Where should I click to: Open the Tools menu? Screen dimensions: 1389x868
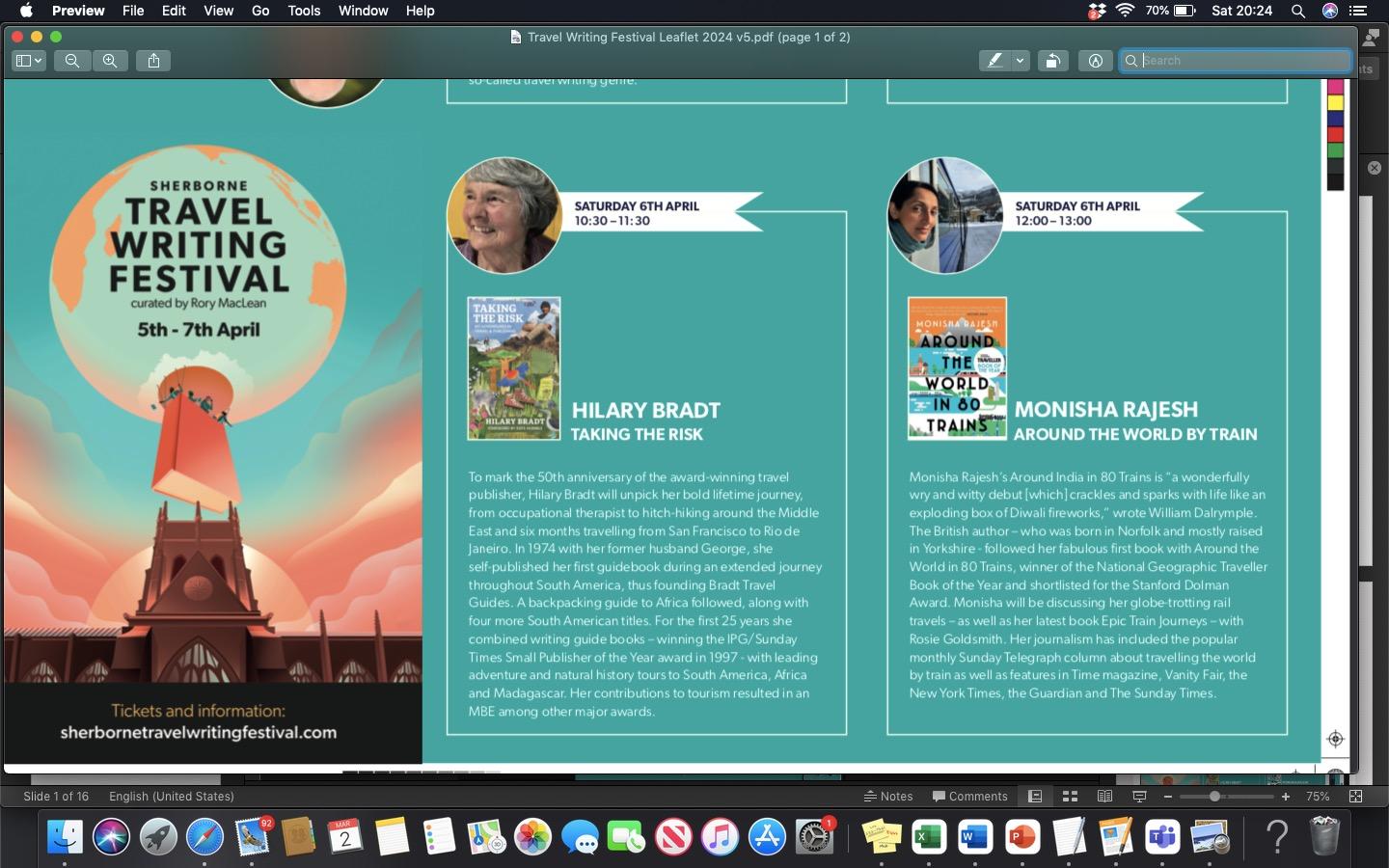click(x=304, y=11)
